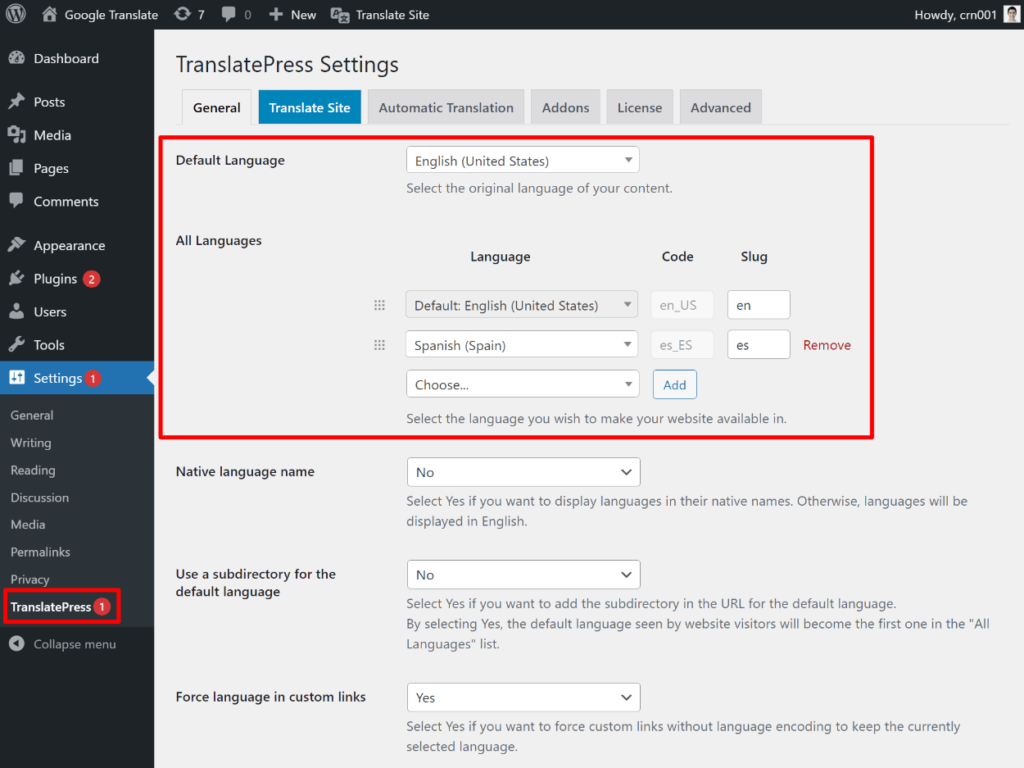Click the + New item in the toolbar
The height and width of the screenshot is (768, 1024).
pos(291,14)
